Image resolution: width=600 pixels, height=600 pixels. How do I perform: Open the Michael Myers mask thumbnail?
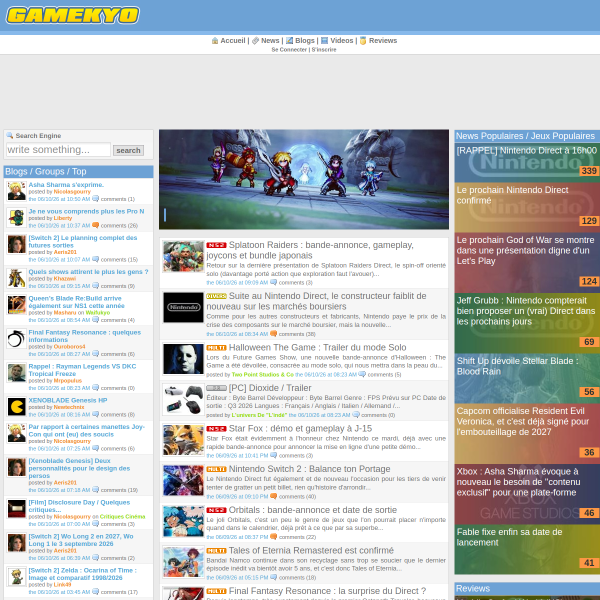pyautogui.click(x=183, y=359)
